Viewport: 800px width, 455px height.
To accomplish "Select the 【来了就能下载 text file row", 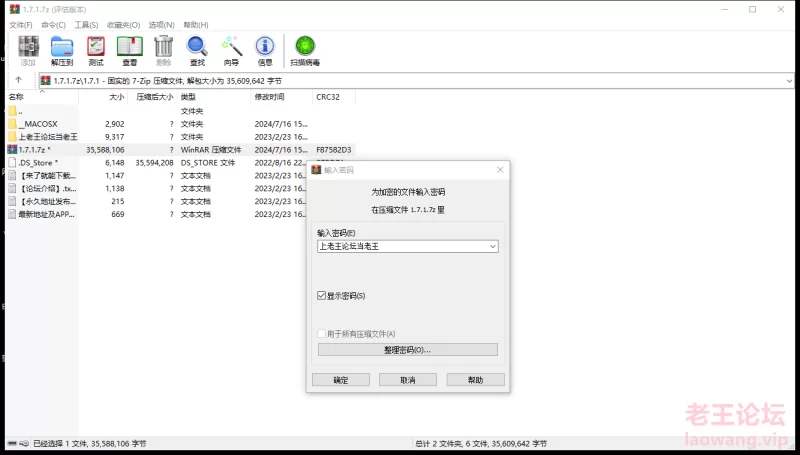I will click(156, 175).
